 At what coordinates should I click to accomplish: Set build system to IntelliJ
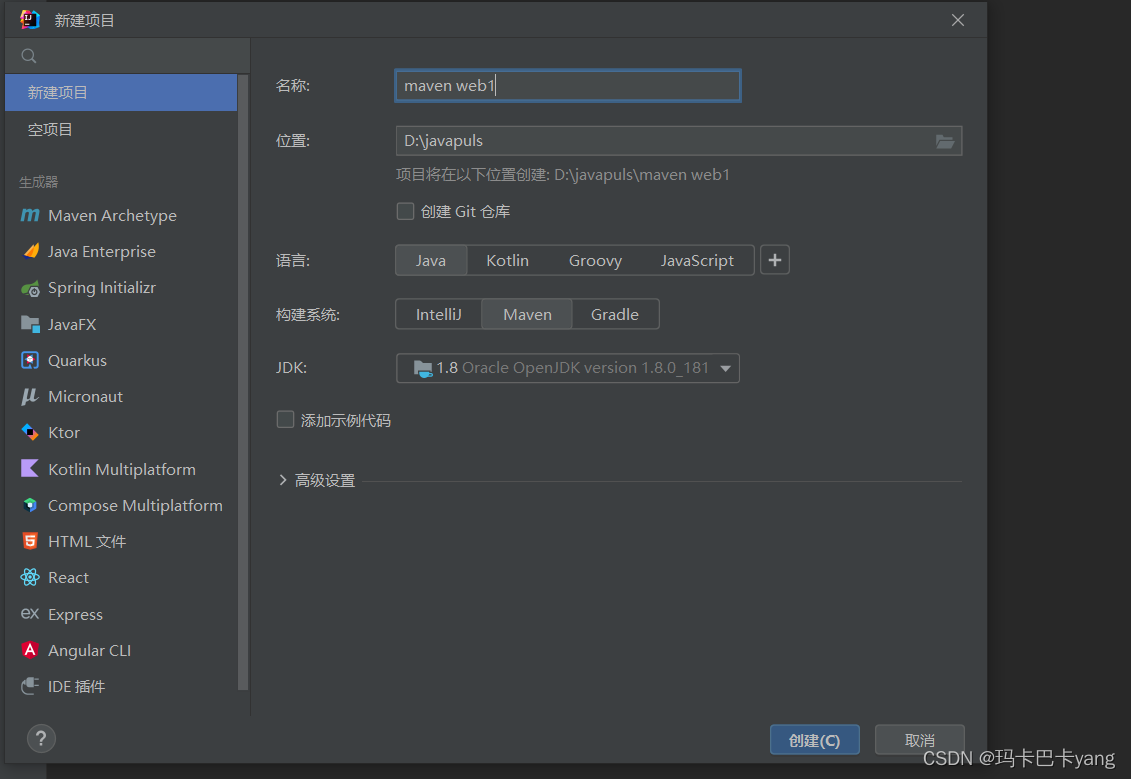(x=439, y=314)
